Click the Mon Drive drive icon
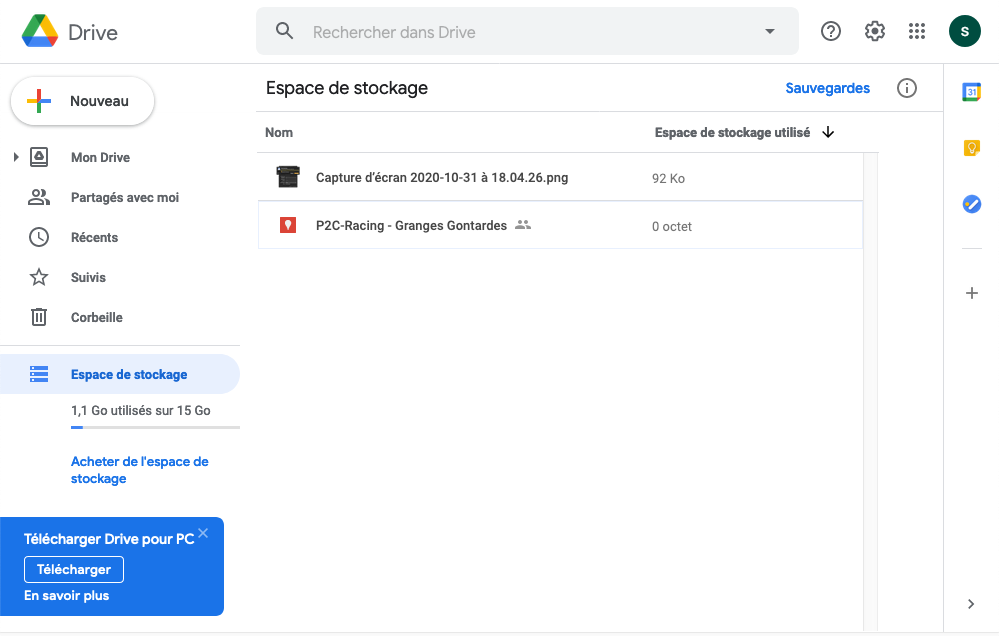 click(39, 157)
